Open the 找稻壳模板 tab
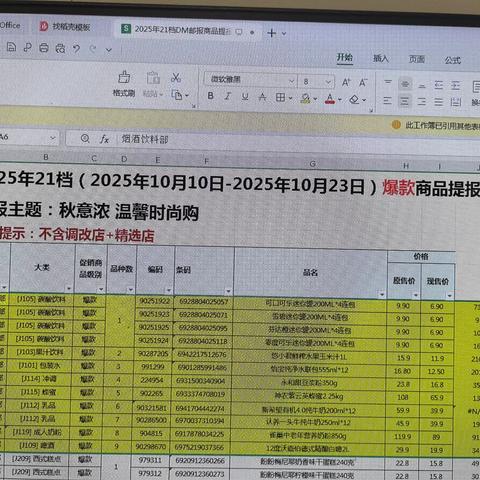This screenshot has height=480, width=480. click(x=65, y=27)
